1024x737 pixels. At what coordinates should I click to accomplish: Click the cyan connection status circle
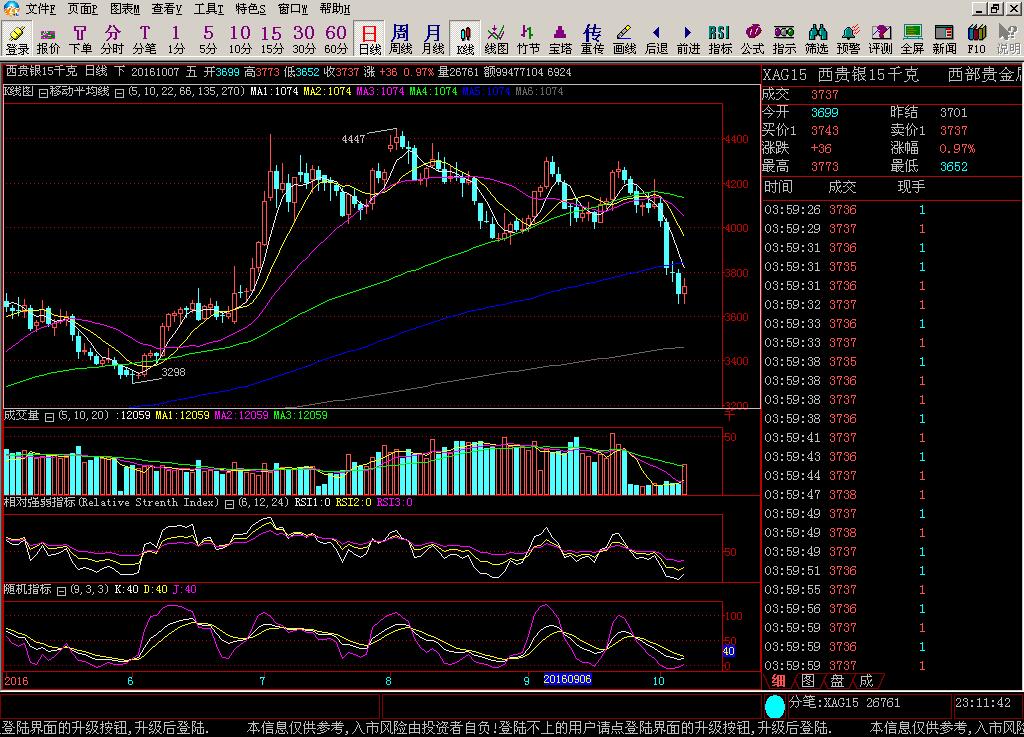tap(775, 706)
